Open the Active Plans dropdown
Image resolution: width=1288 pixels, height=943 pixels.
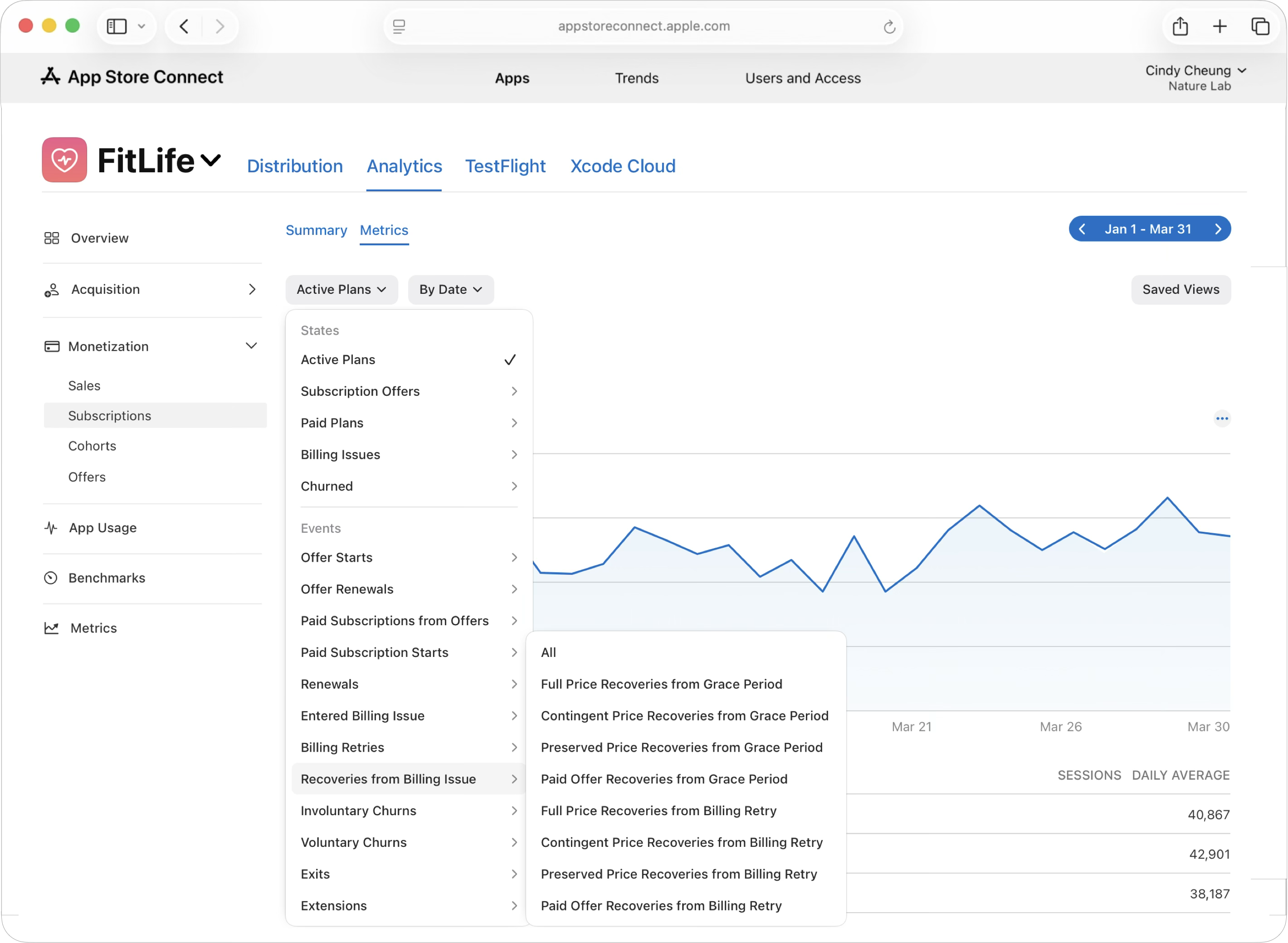click(x=342, y=289)
